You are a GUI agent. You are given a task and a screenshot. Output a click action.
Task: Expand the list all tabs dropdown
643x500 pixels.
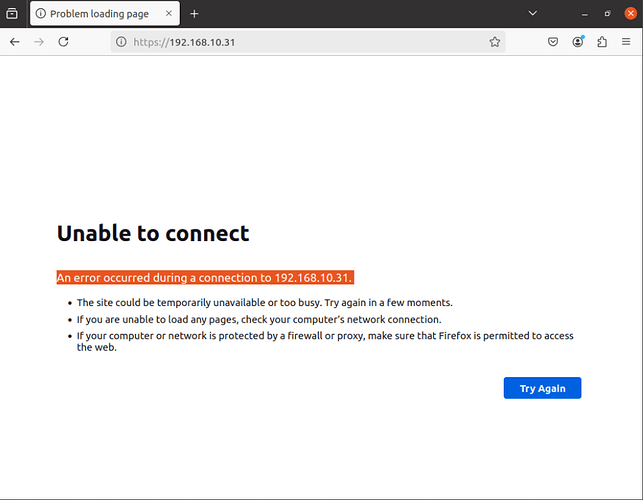click(x=533, y=14)
